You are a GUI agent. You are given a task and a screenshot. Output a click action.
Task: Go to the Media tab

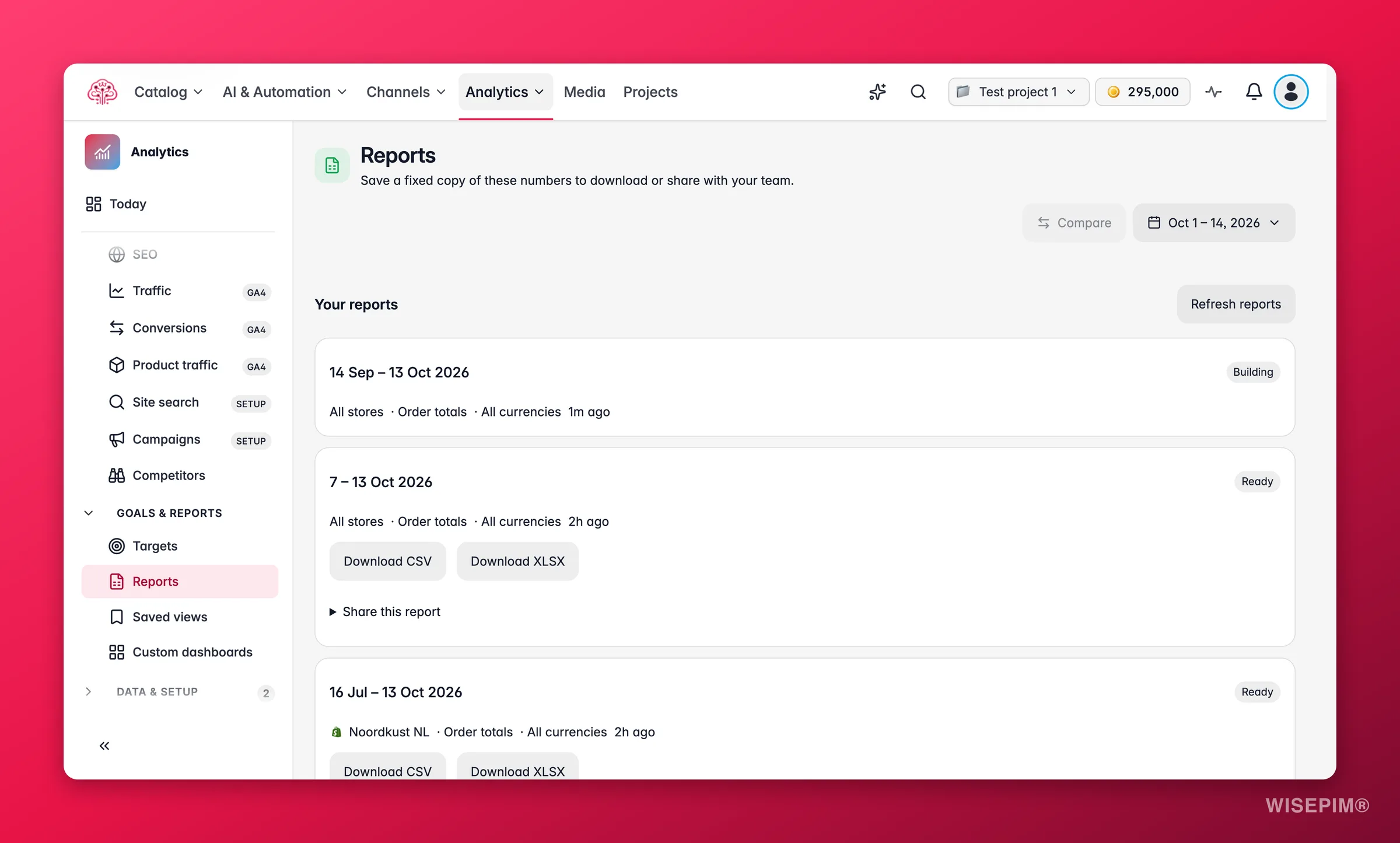pos(584,92)
